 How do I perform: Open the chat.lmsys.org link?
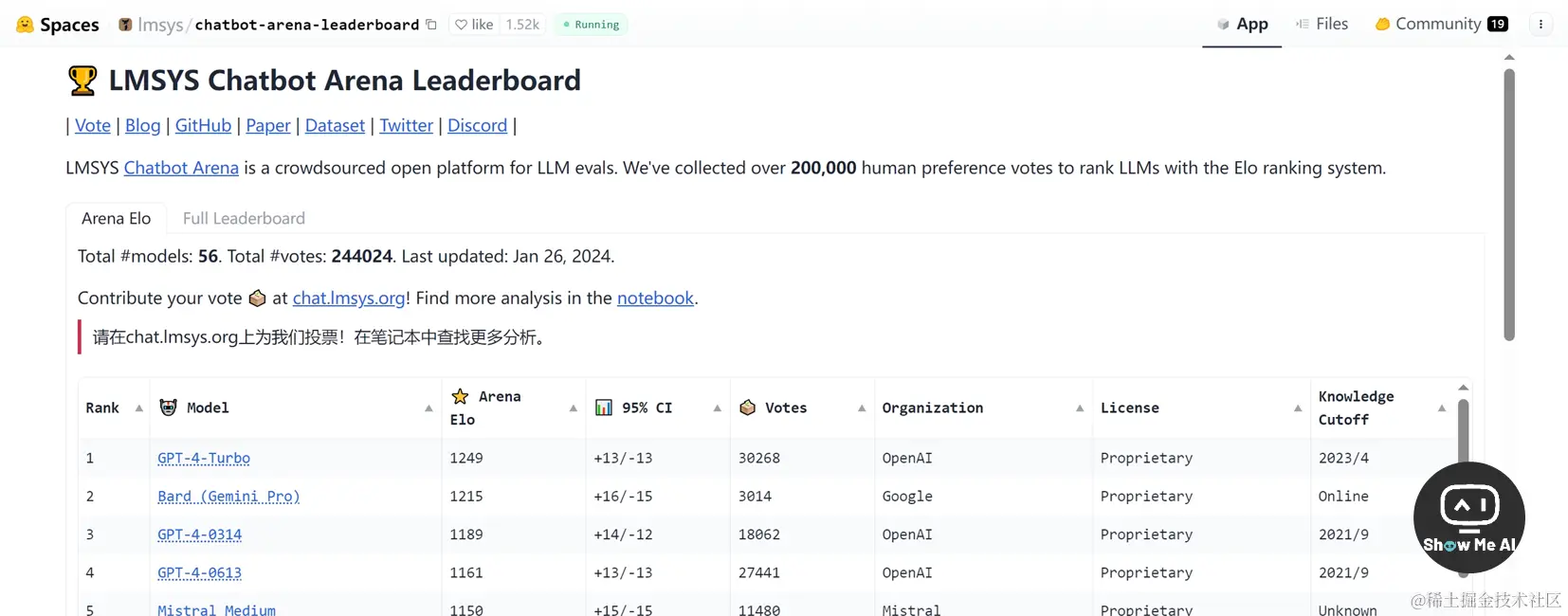coord(349,298)
